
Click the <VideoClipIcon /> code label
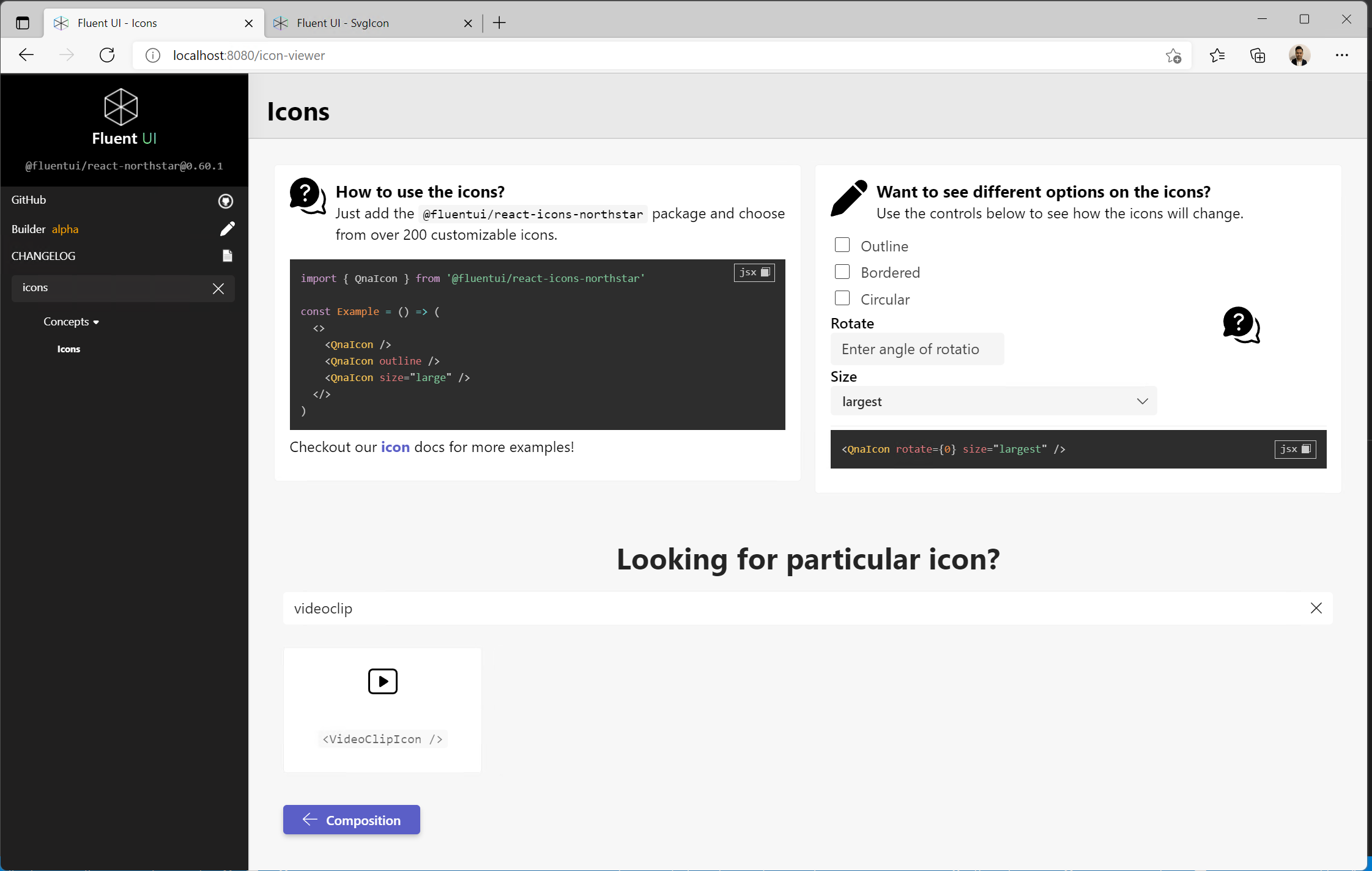(382, 739)
